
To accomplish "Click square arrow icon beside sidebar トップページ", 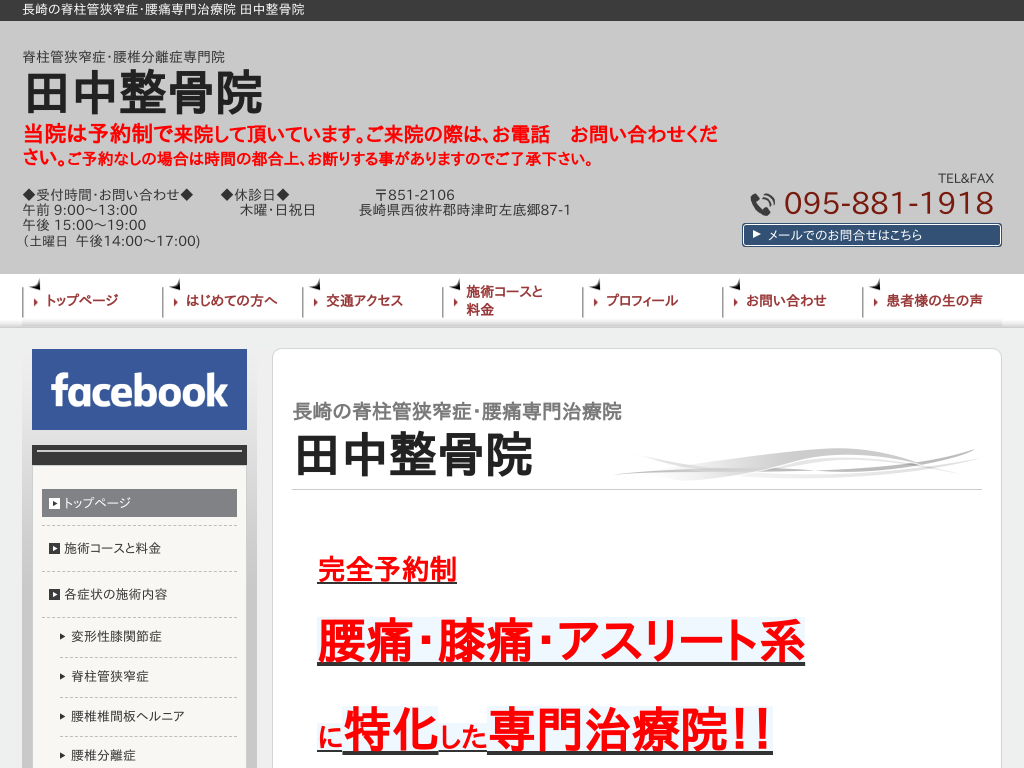I will (x=55, y=504).
